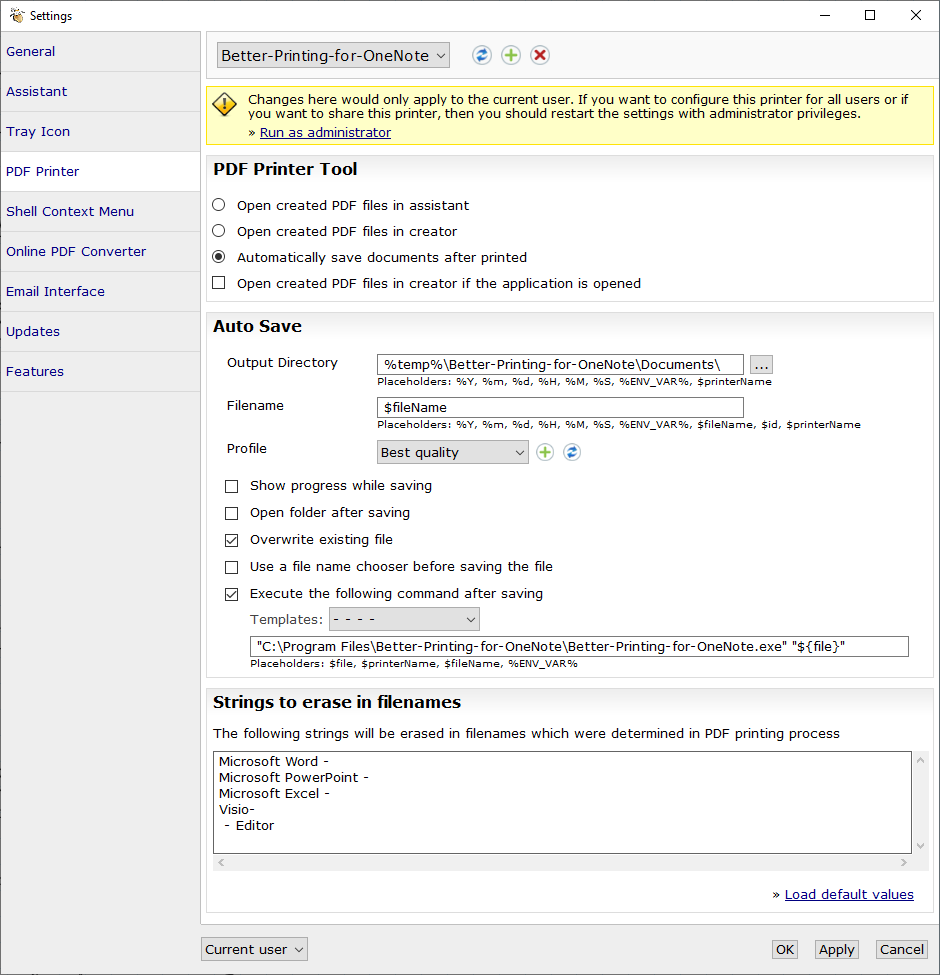Click the green plus icon to add a printer

510,55
